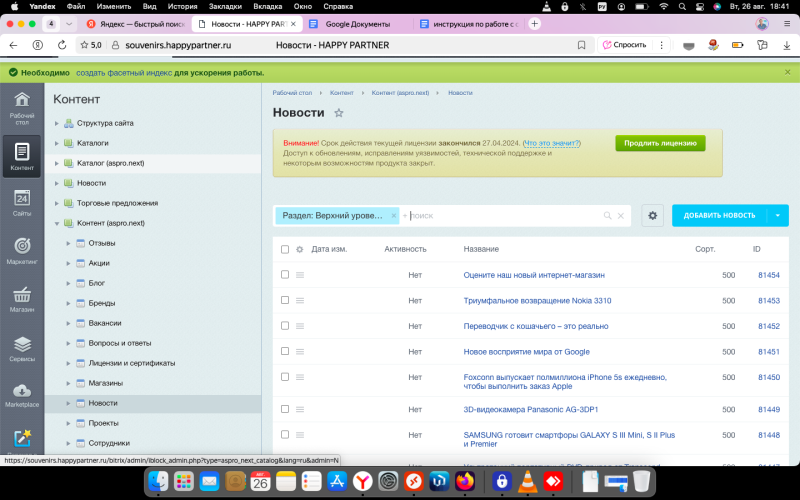
Task: Check the row 3D-видеокамера Panasonic AG-3DP1
Action: [285, 409]
